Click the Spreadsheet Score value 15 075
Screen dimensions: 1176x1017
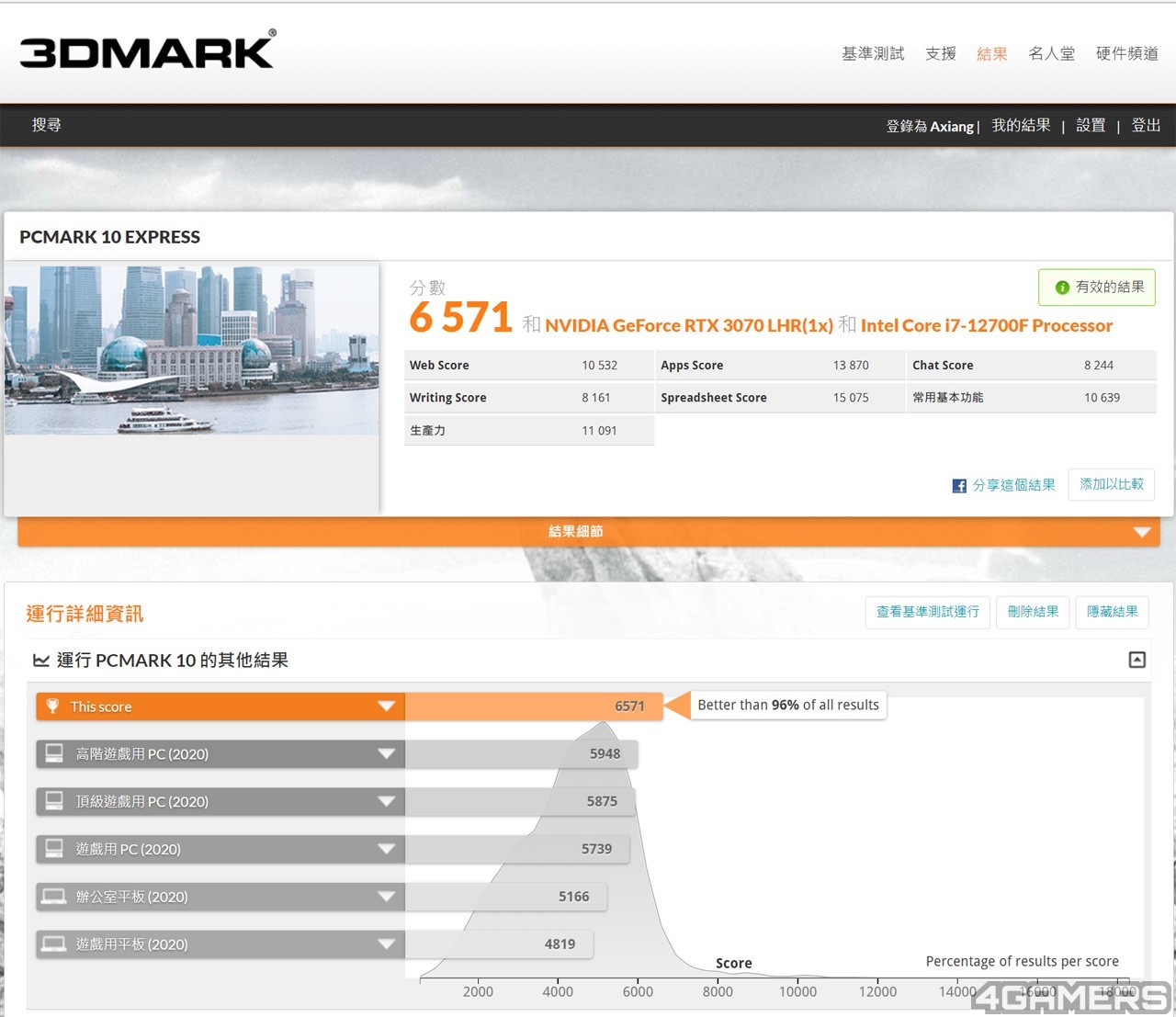tap(851, 398)
